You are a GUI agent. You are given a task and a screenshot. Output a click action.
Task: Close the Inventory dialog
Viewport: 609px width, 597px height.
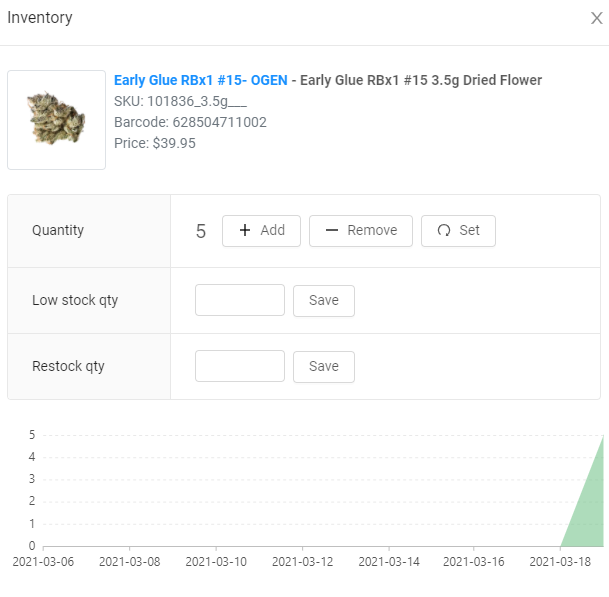[x=596, y=18]
